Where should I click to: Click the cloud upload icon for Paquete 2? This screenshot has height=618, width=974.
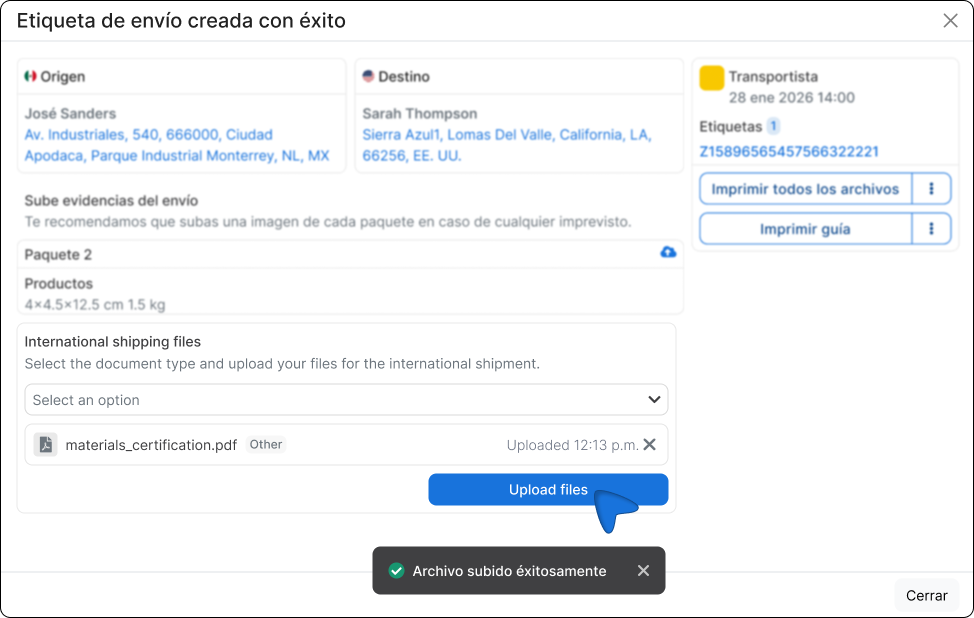(668, 253)
